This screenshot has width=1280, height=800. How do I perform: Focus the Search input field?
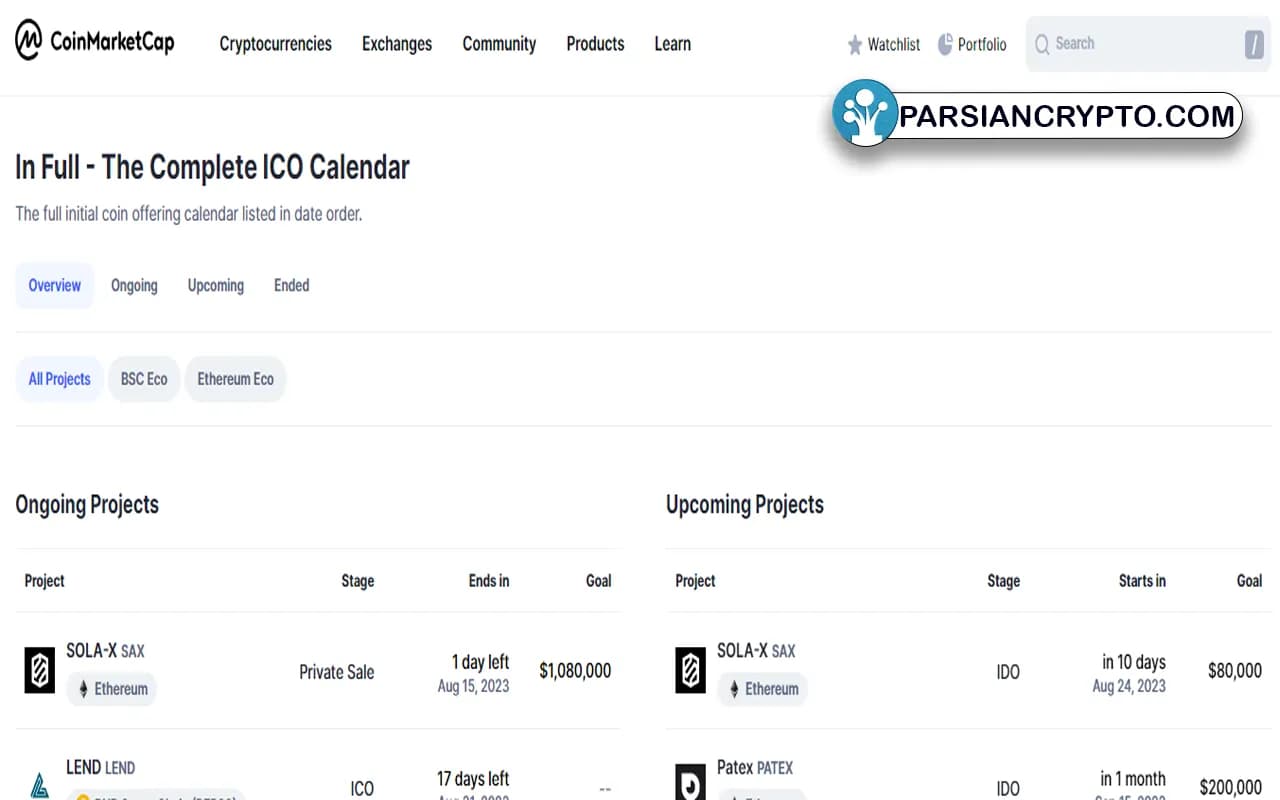(x=1148, y=44)
